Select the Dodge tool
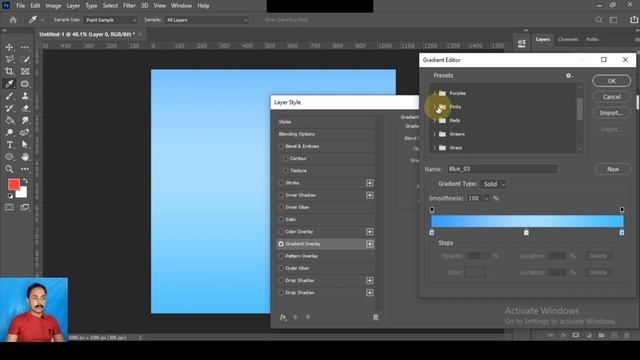Screen dimensions: 640x360 coord(9,132)
